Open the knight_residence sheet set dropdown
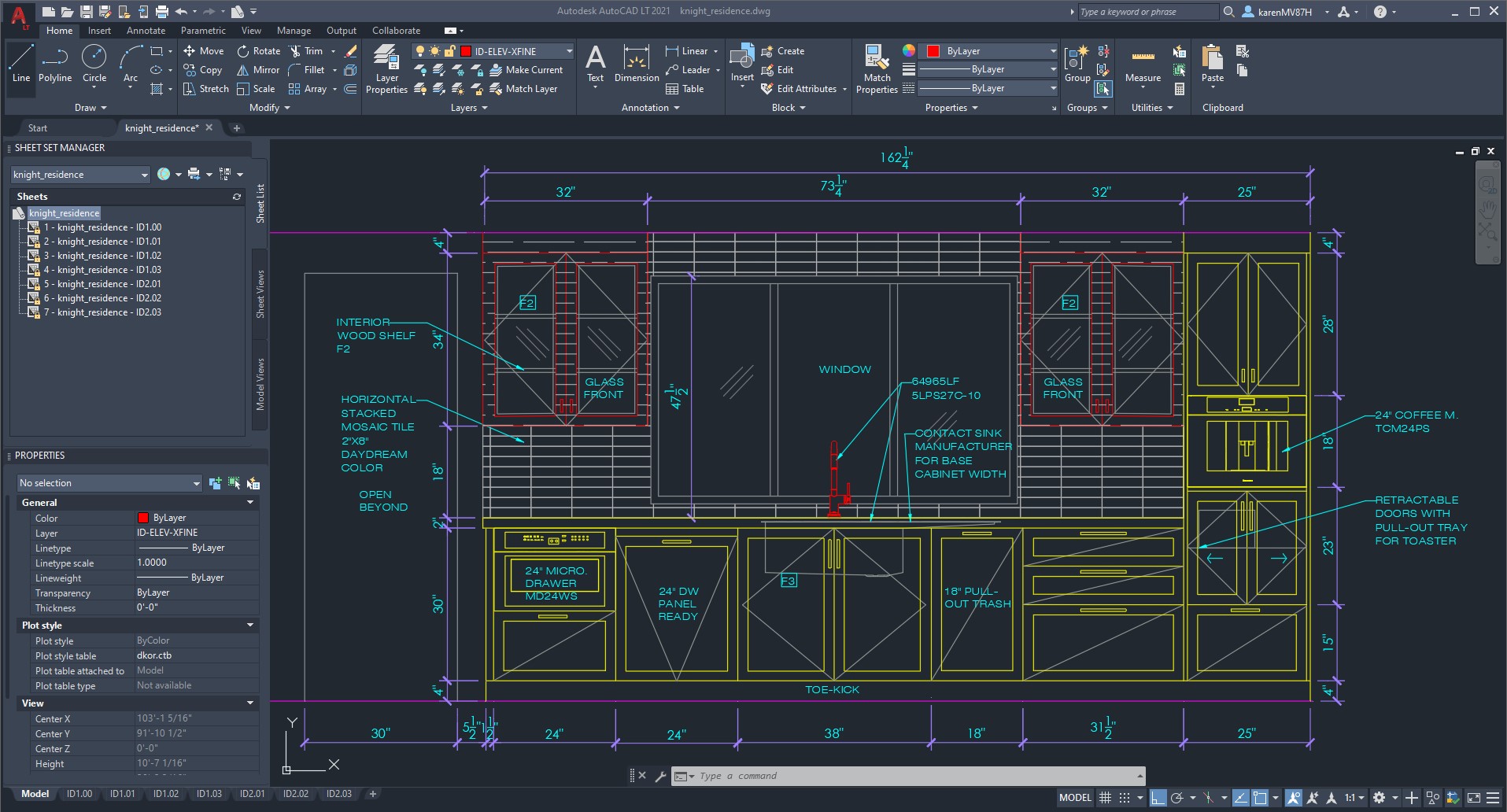The height and width of the screenshot is (812, 1507). (x=79, y=175)
